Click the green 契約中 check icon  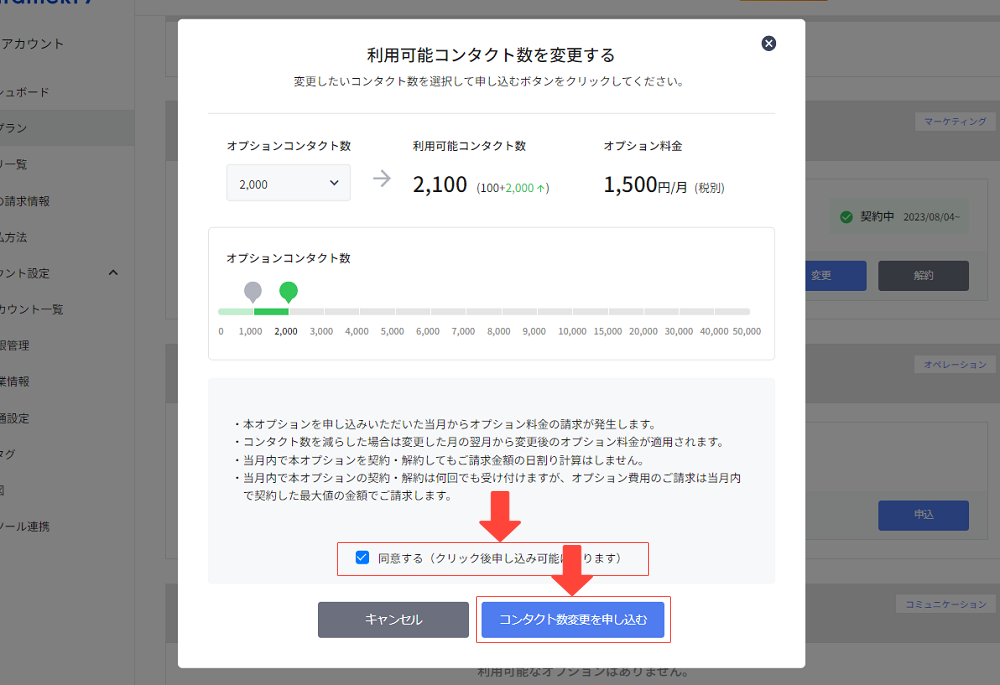coord(846,217)
